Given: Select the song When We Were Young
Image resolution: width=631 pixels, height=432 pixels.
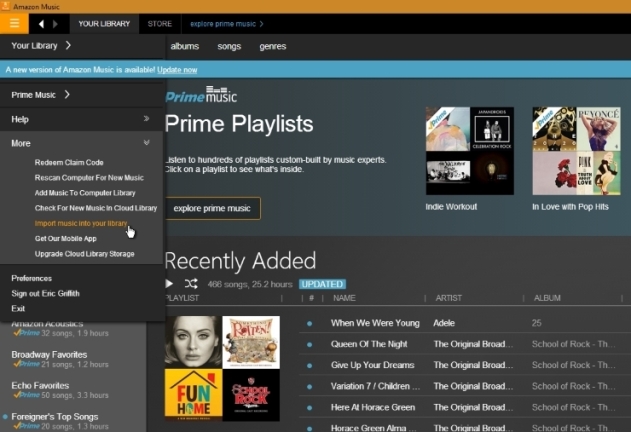Looking at the screenshot, I should pyautogui.click(x=375, y=323).
